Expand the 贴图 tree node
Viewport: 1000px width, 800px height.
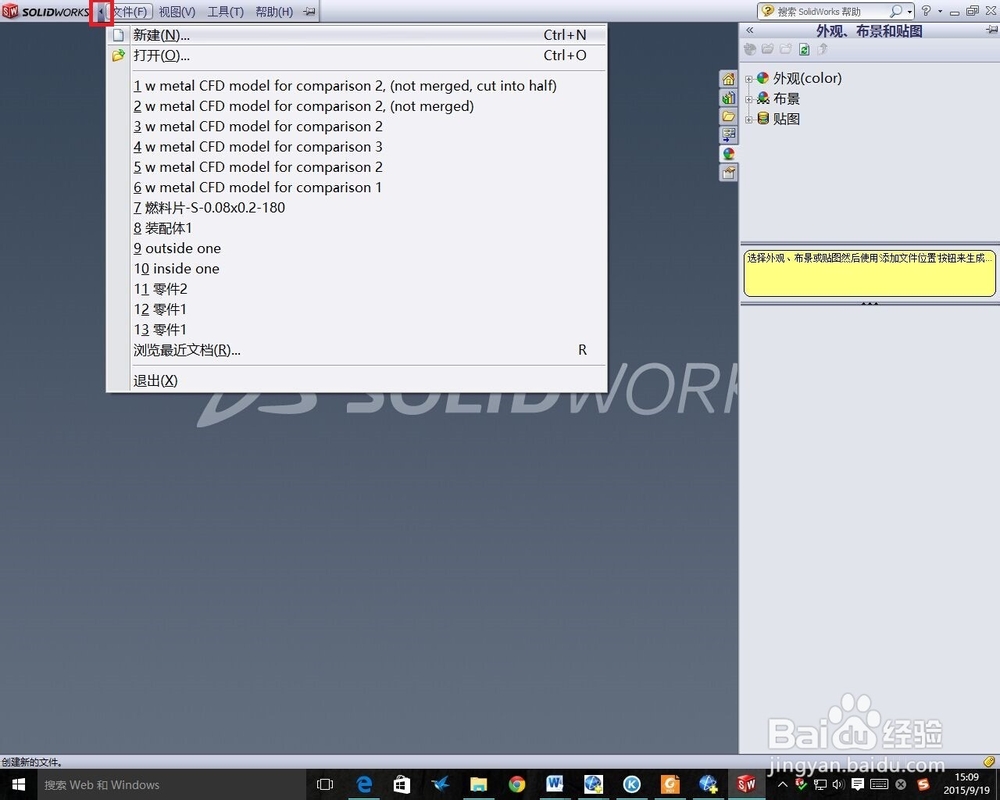pos(749,119)
